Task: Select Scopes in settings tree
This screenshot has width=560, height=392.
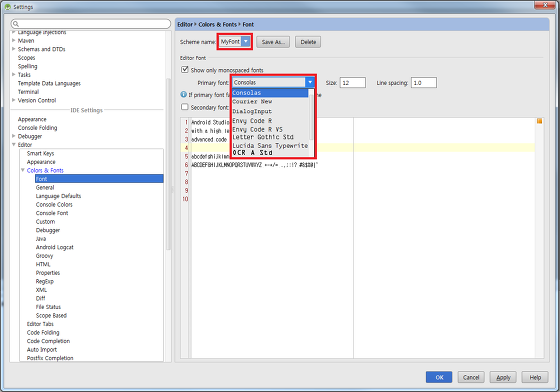Action: coord(26,57)
